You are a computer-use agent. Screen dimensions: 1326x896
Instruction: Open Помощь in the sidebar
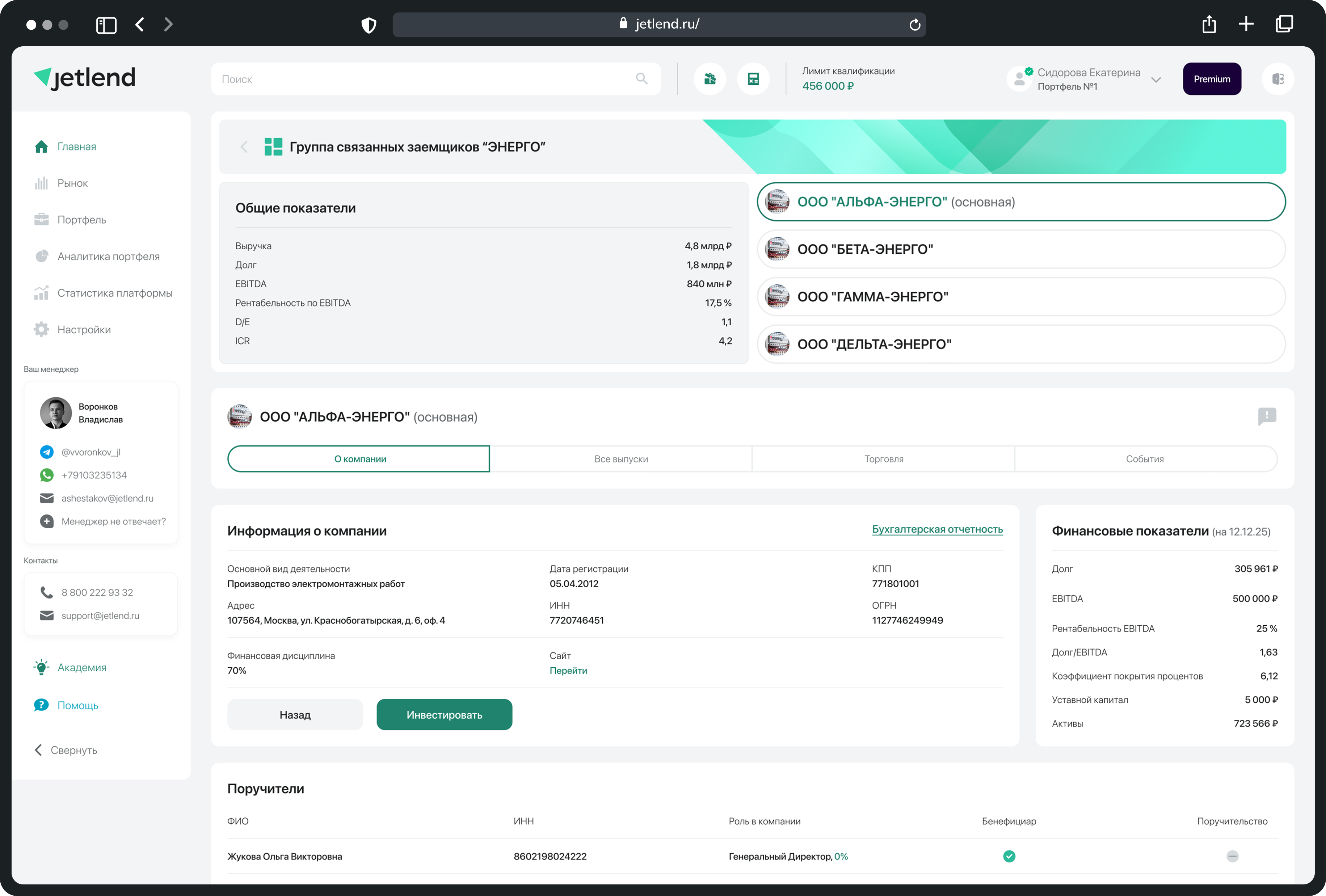point(66,706)
